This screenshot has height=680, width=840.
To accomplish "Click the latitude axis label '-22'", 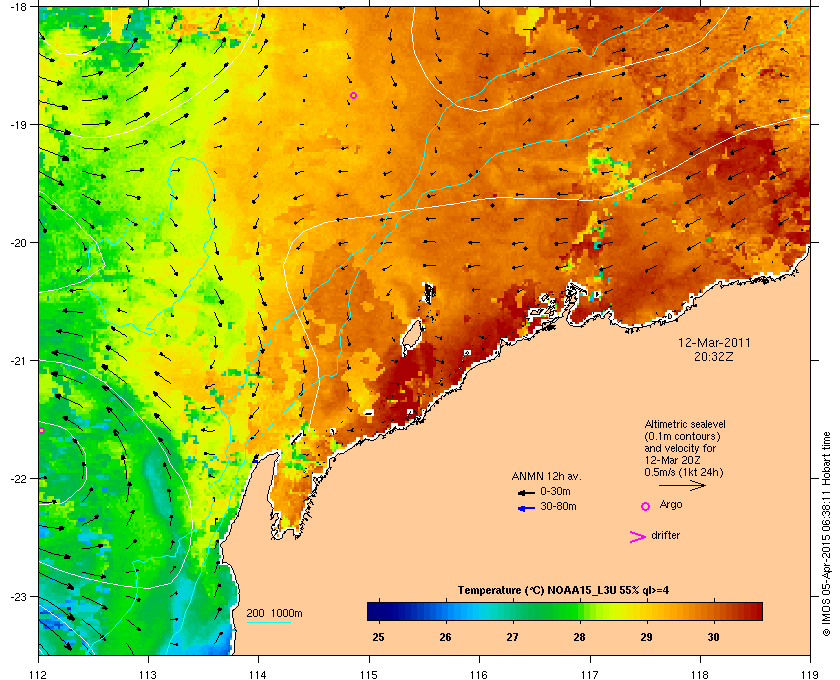I will (18, 479).
